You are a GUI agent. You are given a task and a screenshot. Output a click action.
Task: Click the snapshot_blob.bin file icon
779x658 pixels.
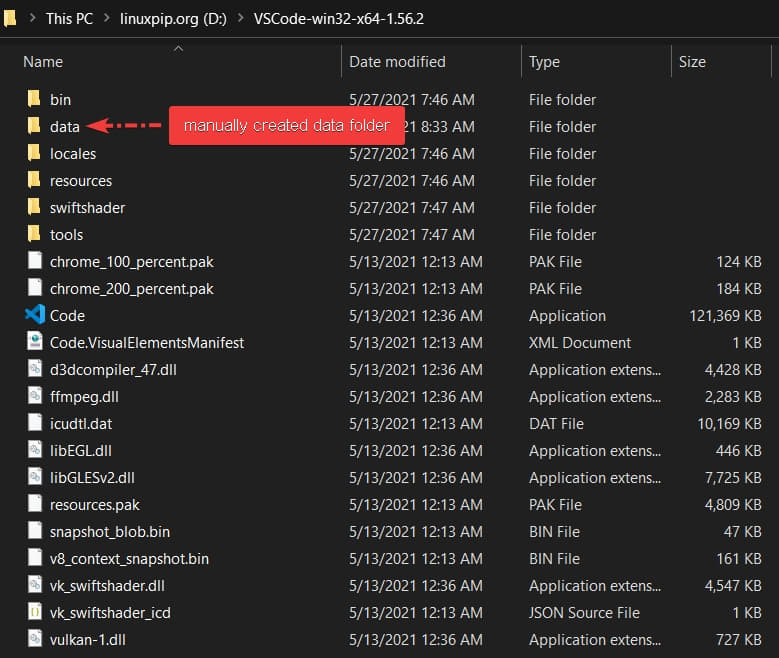point(35,531)
